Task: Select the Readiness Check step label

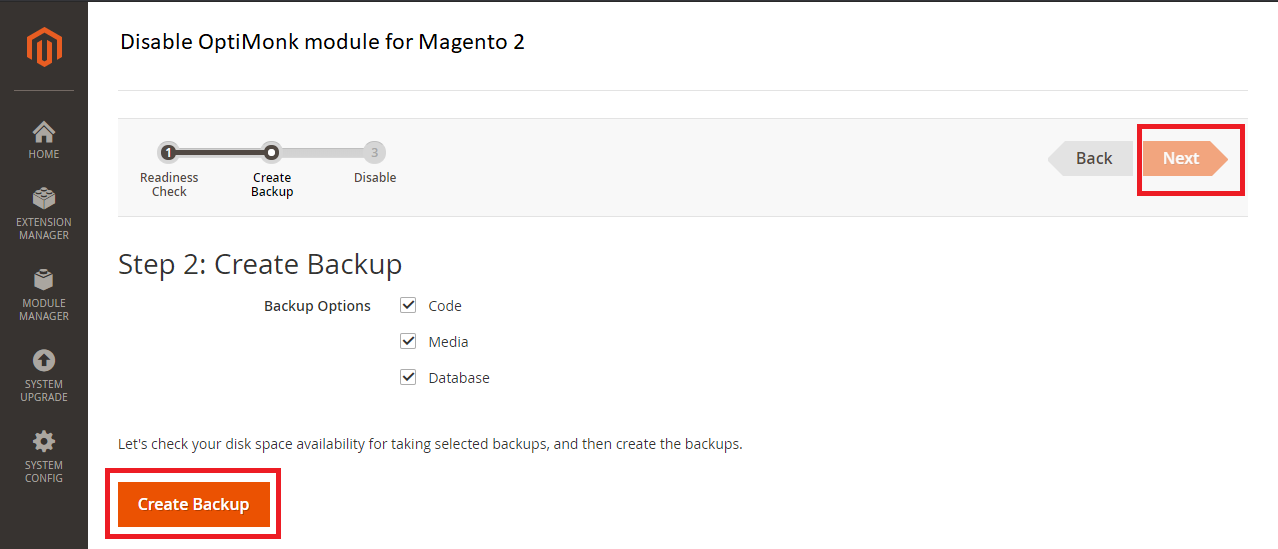Action: coord(169,185)
